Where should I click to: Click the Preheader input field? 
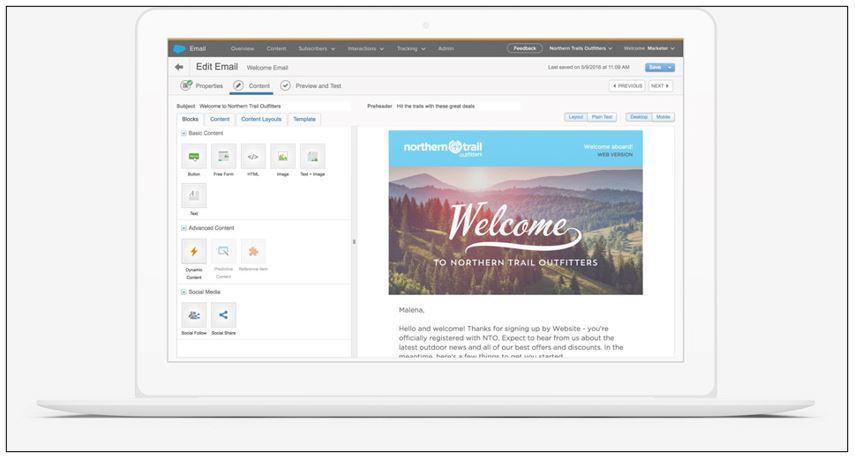click(x=457, y=106)
